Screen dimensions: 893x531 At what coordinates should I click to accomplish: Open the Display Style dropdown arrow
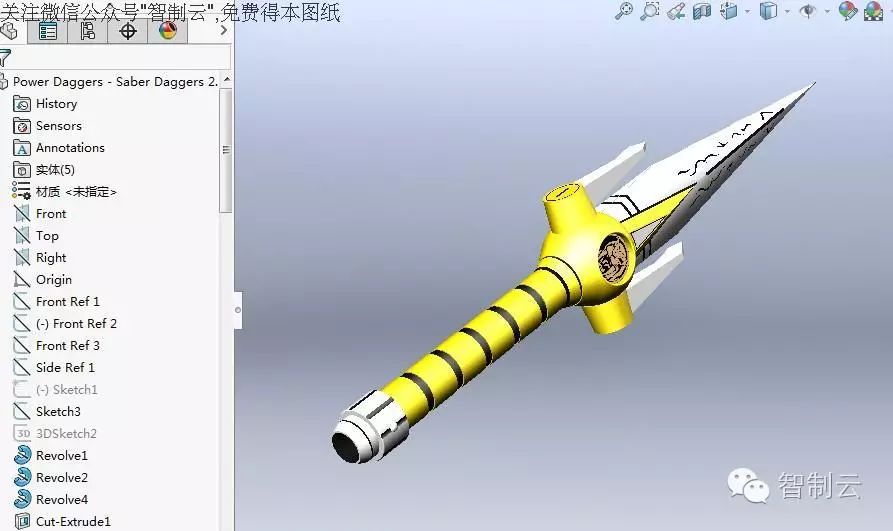[787, 11]
